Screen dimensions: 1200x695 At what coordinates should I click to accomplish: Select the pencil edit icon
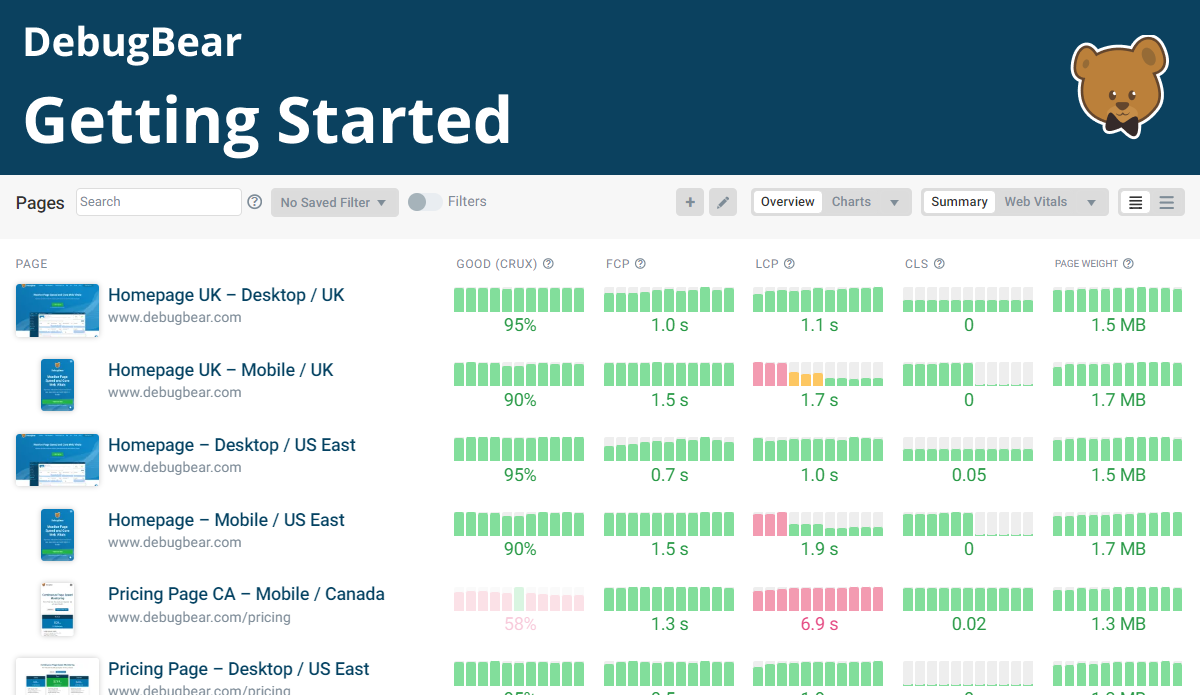click(x=723, y=202)
